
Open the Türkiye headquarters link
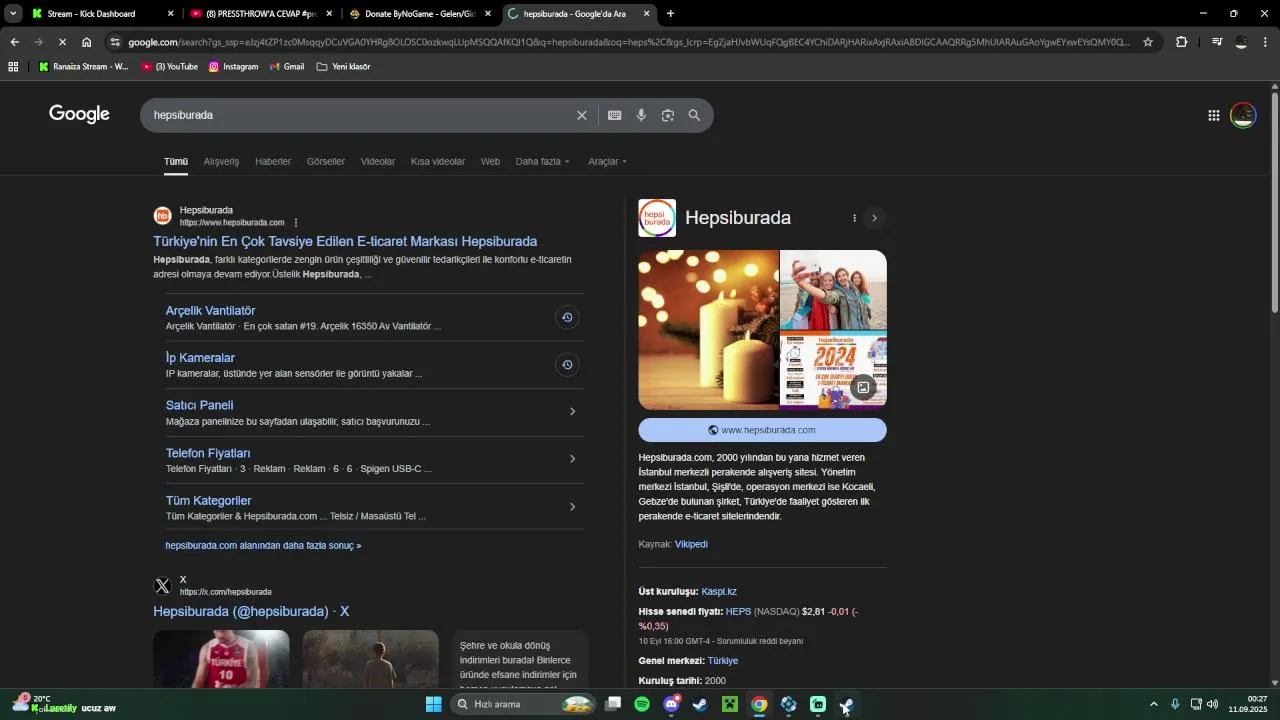(x=722, y=661)
